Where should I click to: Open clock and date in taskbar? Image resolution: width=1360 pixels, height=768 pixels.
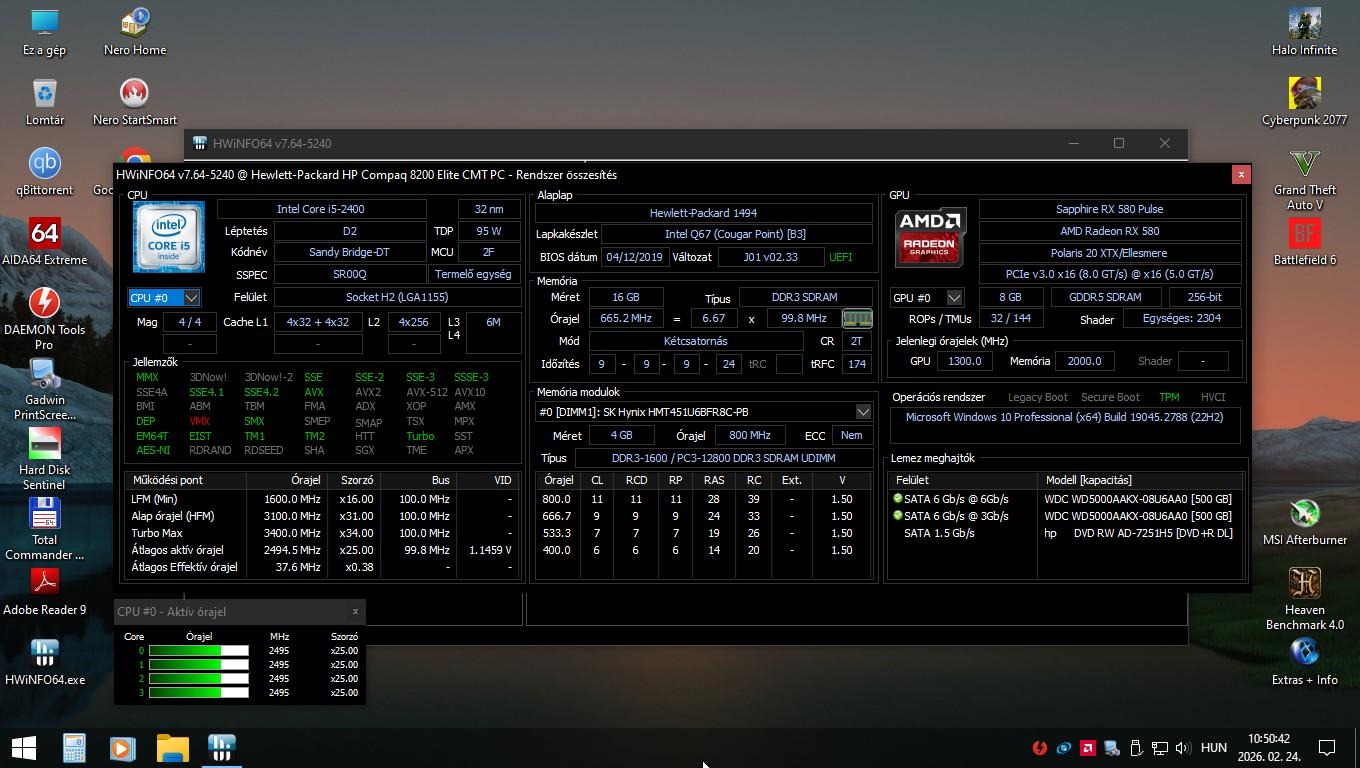click(x=1268, y=747)
